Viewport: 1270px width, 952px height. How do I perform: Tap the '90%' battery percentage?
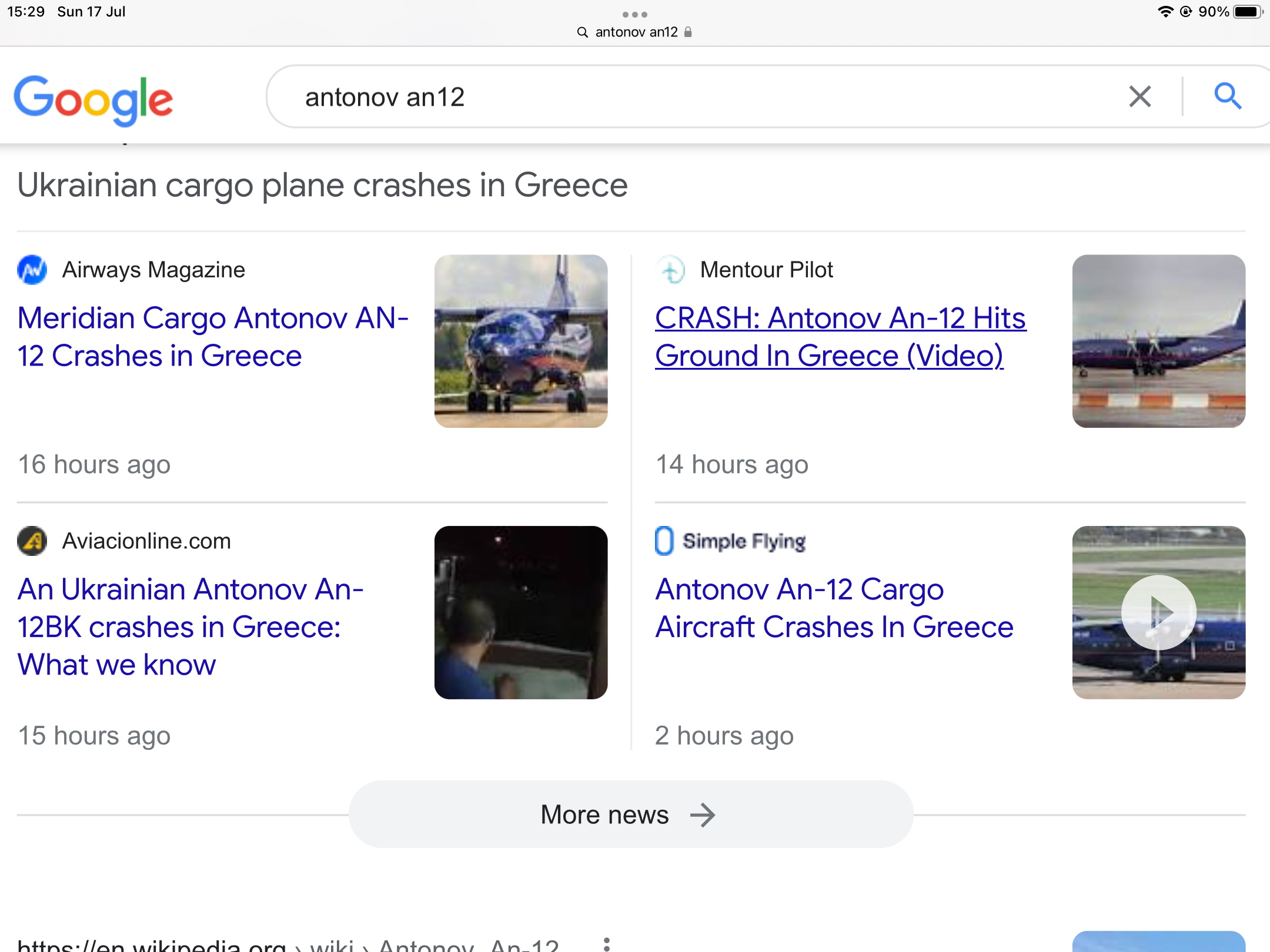tap(1214, 12)
